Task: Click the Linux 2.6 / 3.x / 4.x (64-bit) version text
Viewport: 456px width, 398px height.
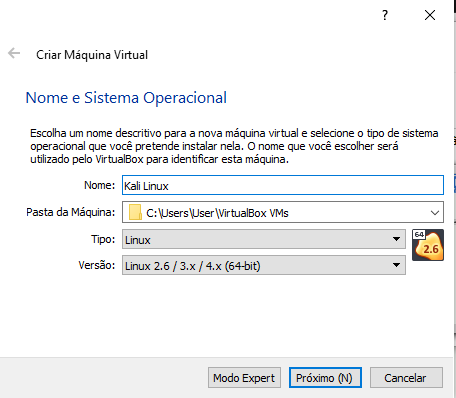Action: [x=193, y=266]
